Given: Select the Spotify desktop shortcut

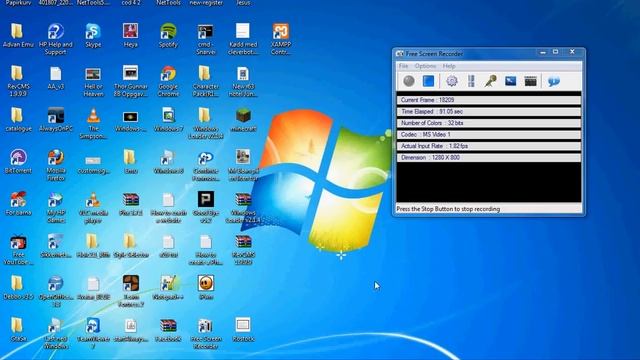Looking at the screenshot, I should click(168, 36).
